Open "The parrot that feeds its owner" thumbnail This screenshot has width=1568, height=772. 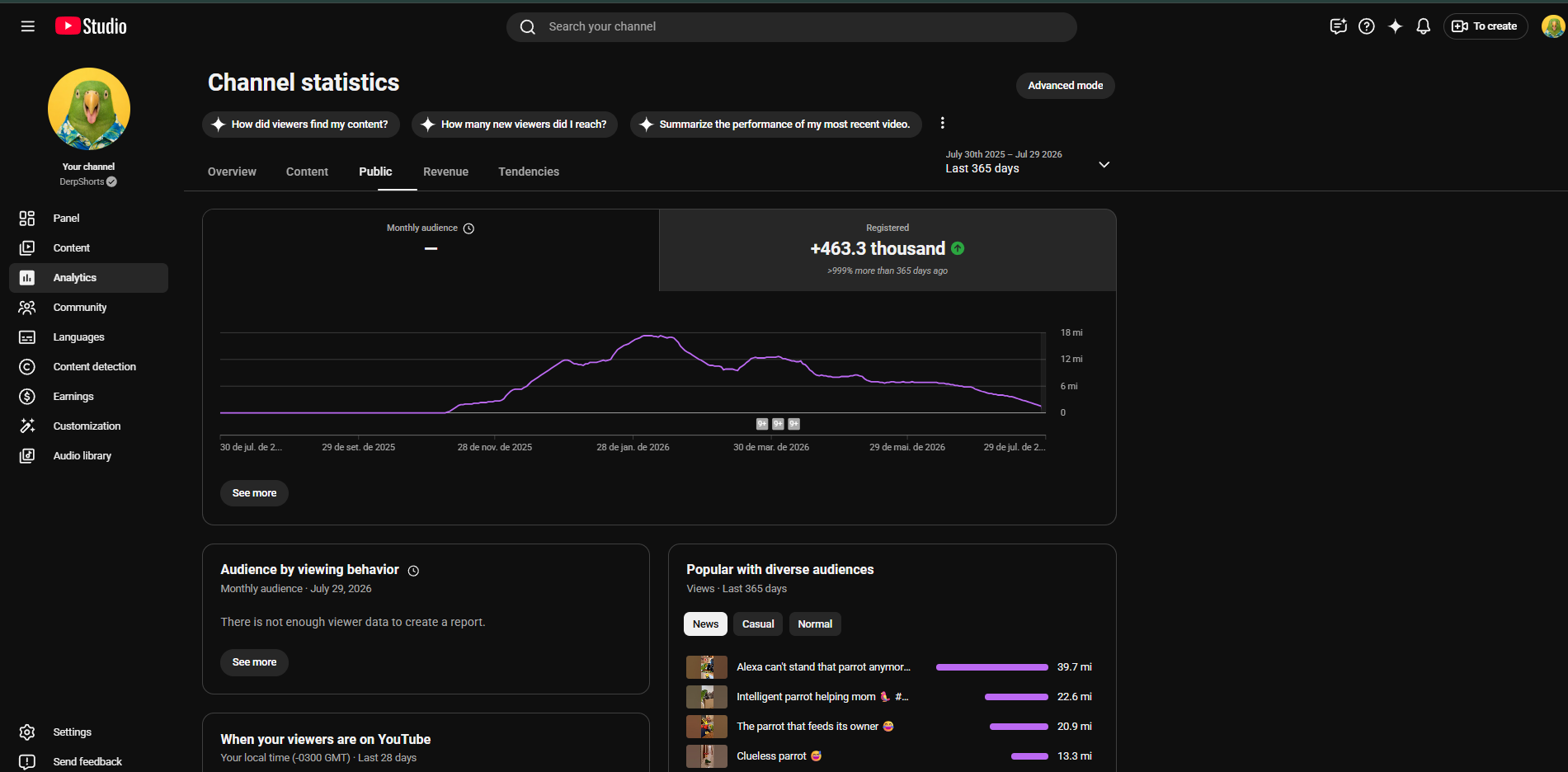point(707,727)
